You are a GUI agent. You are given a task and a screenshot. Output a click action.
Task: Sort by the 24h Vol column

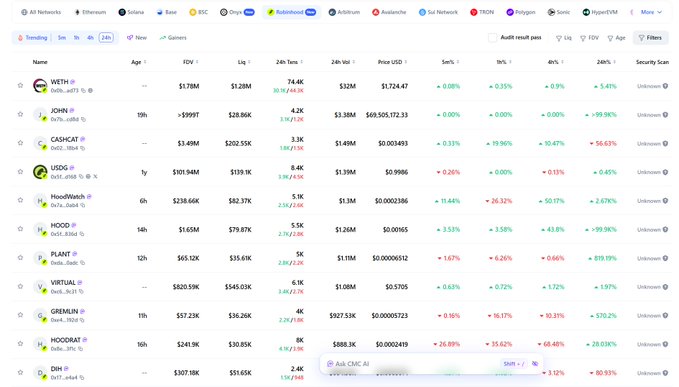click(x=343, y=62)
